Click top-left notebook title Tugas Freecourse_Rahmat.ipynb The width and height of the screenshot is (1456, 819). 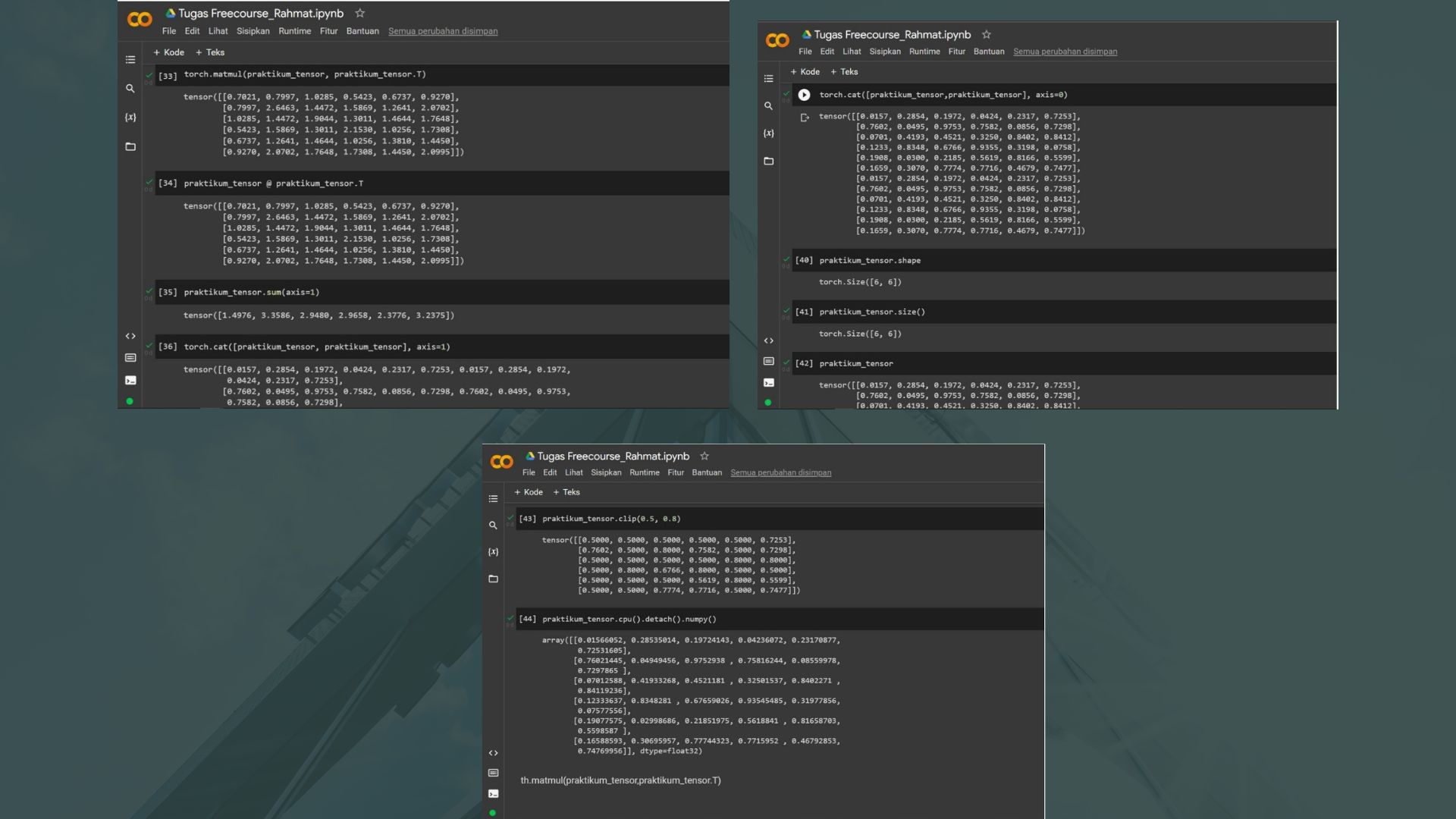point(261,13)
